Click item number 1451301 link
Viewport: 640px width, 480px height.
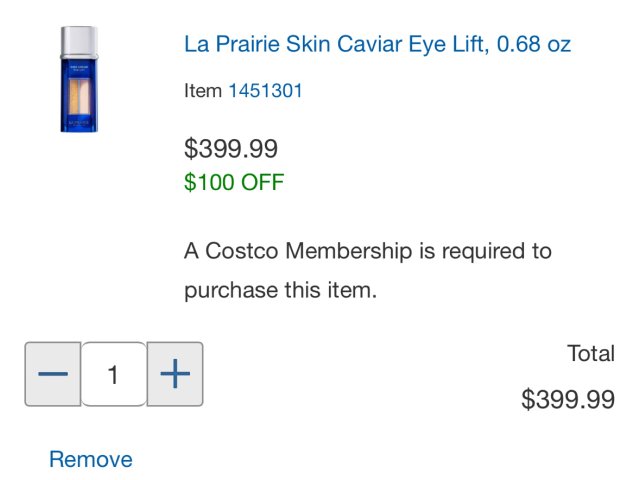coord(265,91)
